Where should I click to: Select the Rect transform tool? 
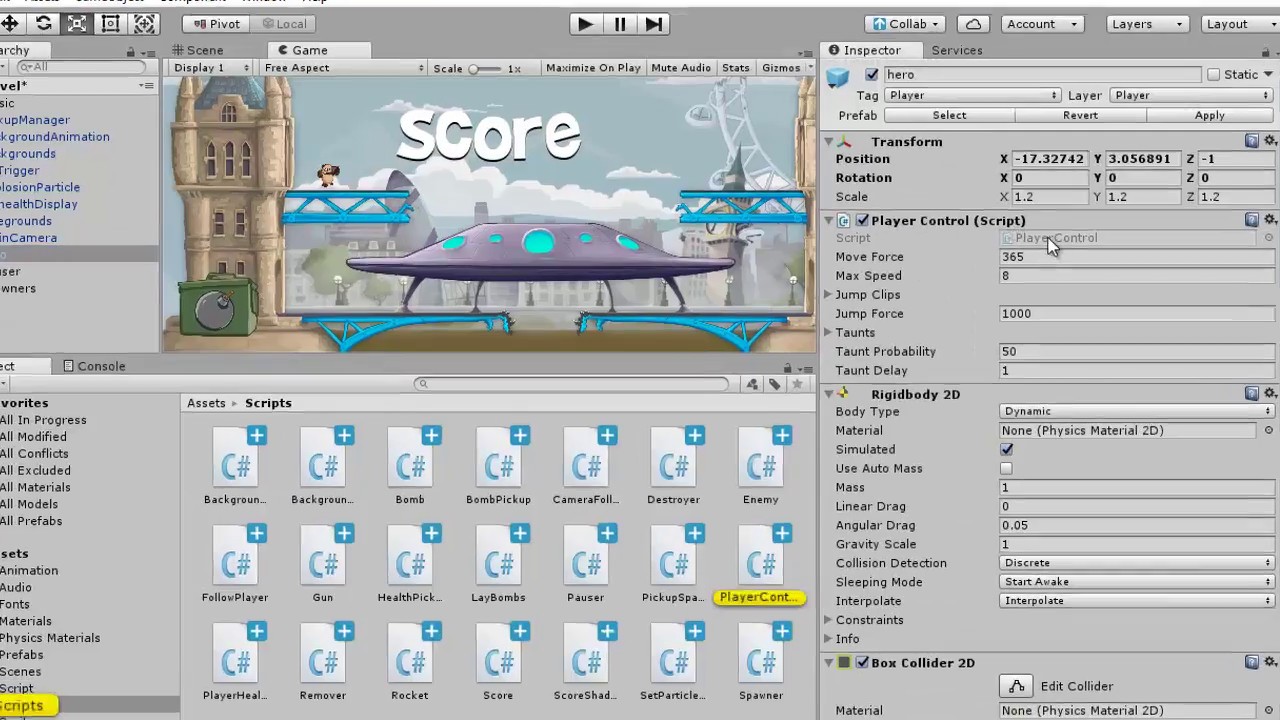click(111, 23)
